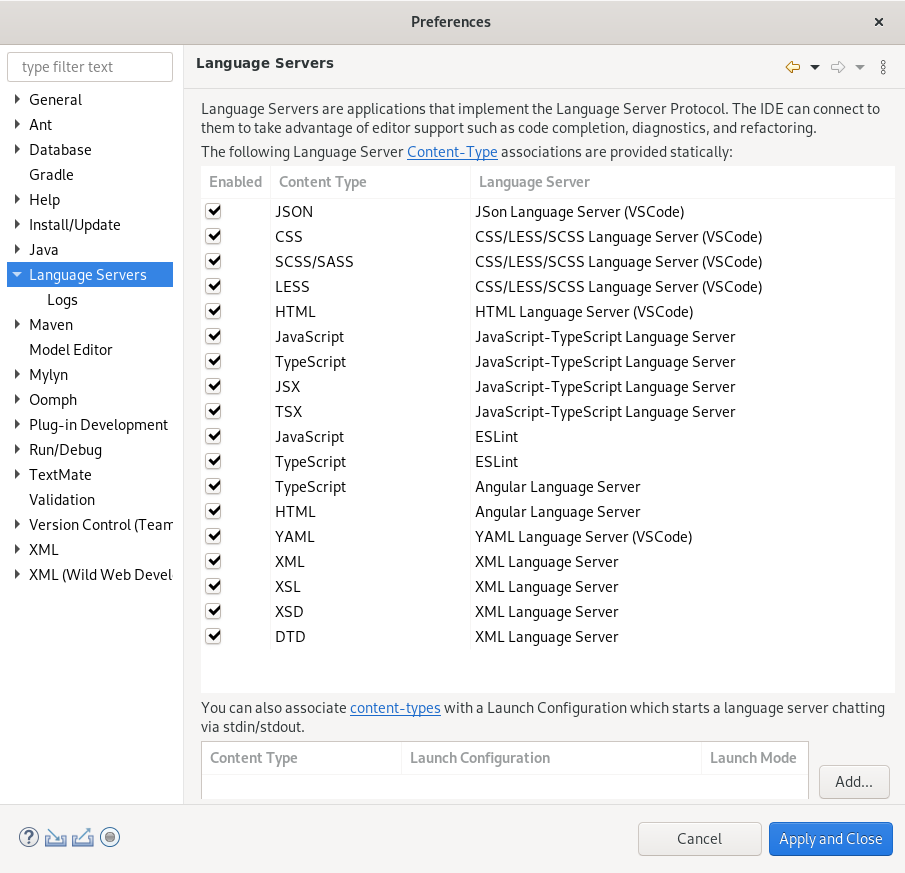905x873 pixels.
Task: Collapse the Language Servers tree node
Action: 18,275
